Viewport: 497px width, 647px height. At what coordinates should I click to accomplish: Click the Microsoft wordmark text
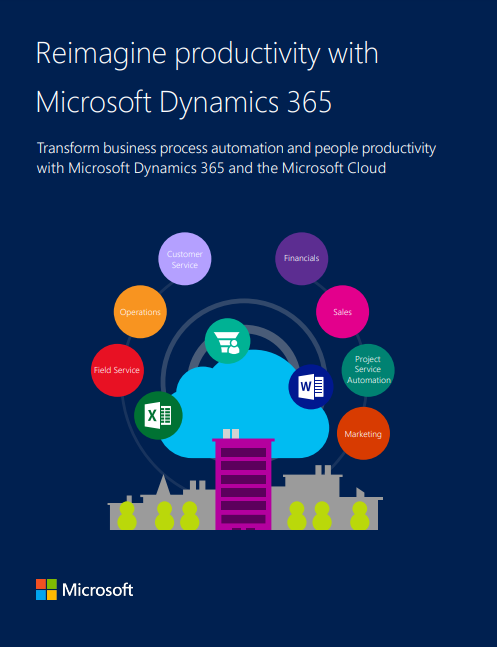click(97, 590)
